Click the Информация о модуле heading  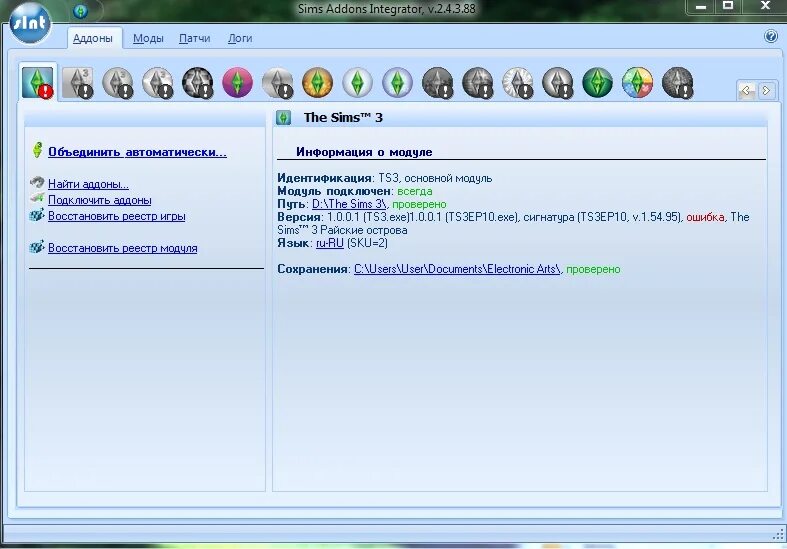(x=364, y=152)
